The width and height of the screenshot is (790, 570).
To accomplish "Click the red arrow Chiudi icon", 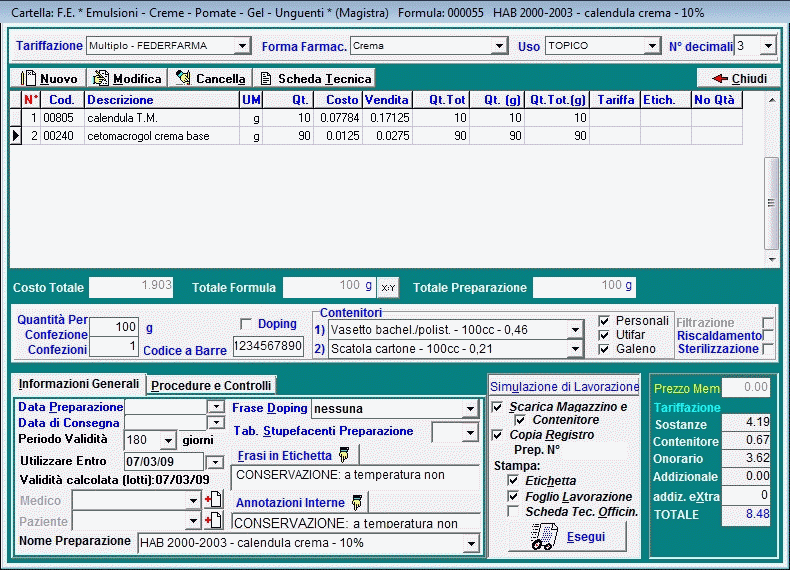I will point(720,79).
